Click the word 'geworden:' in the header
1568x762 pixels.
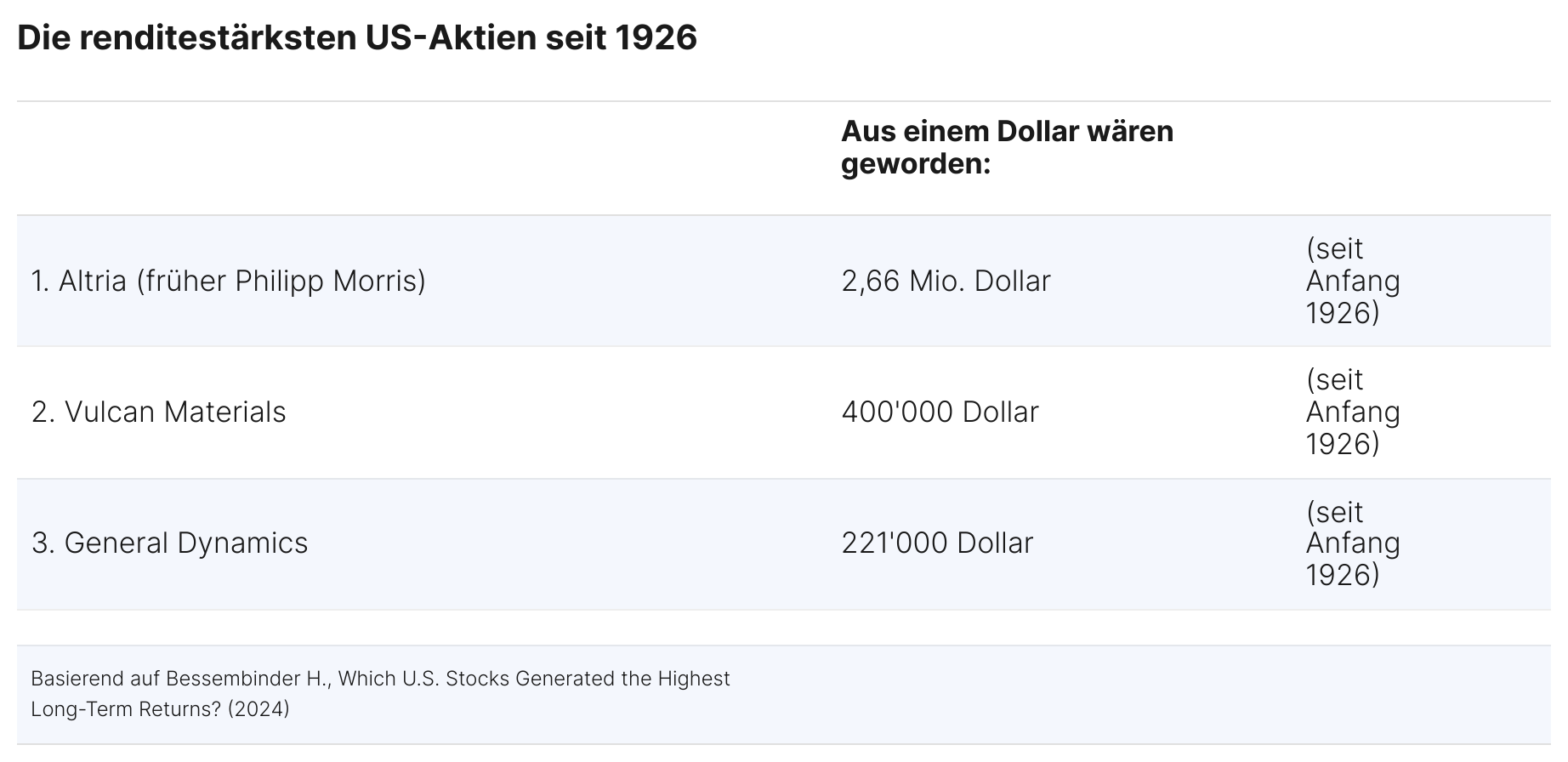pos(916,164)
